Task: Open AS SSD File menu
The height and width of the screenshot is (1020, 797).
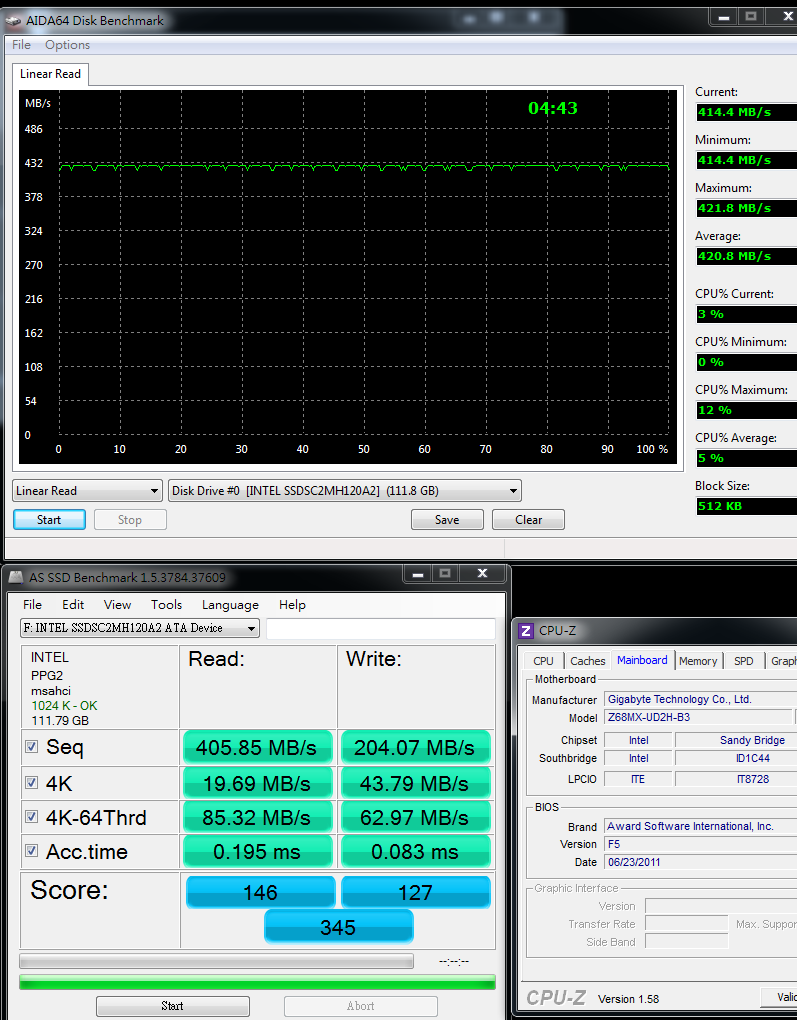Action: (x=33, y=605)
